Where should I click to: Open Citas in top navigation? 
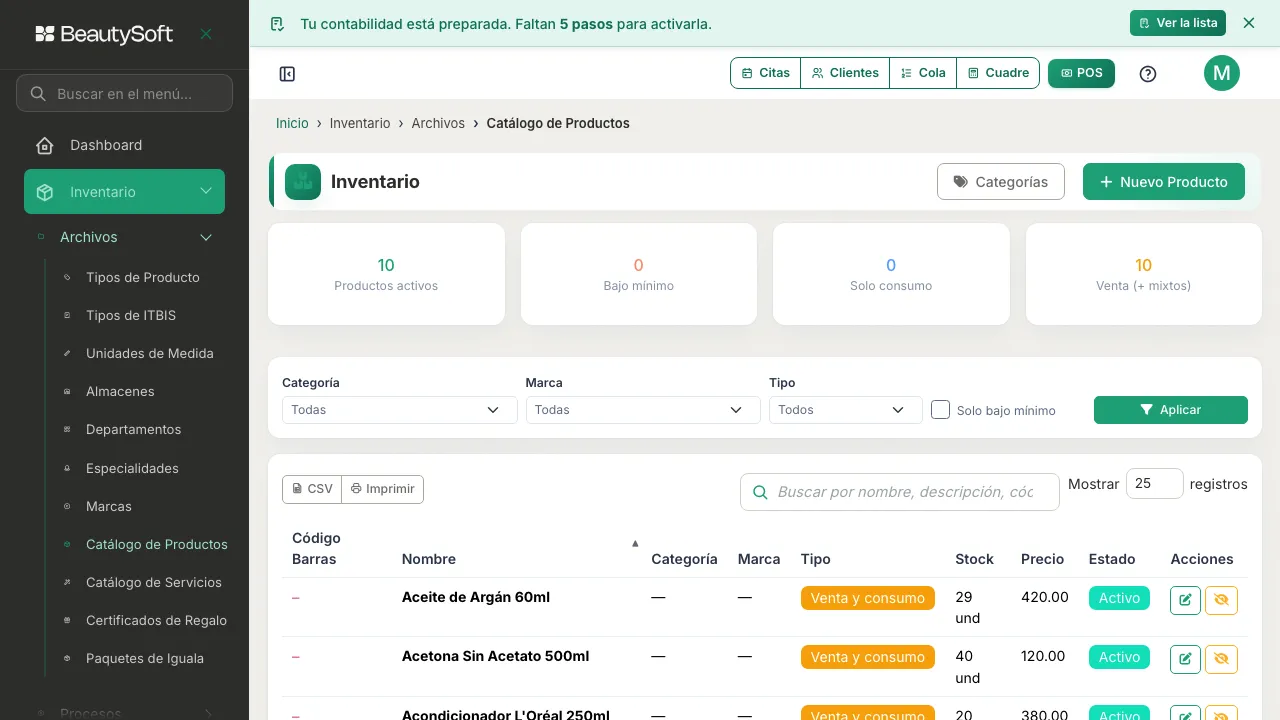pyautogui.click(x=766, y=73)
